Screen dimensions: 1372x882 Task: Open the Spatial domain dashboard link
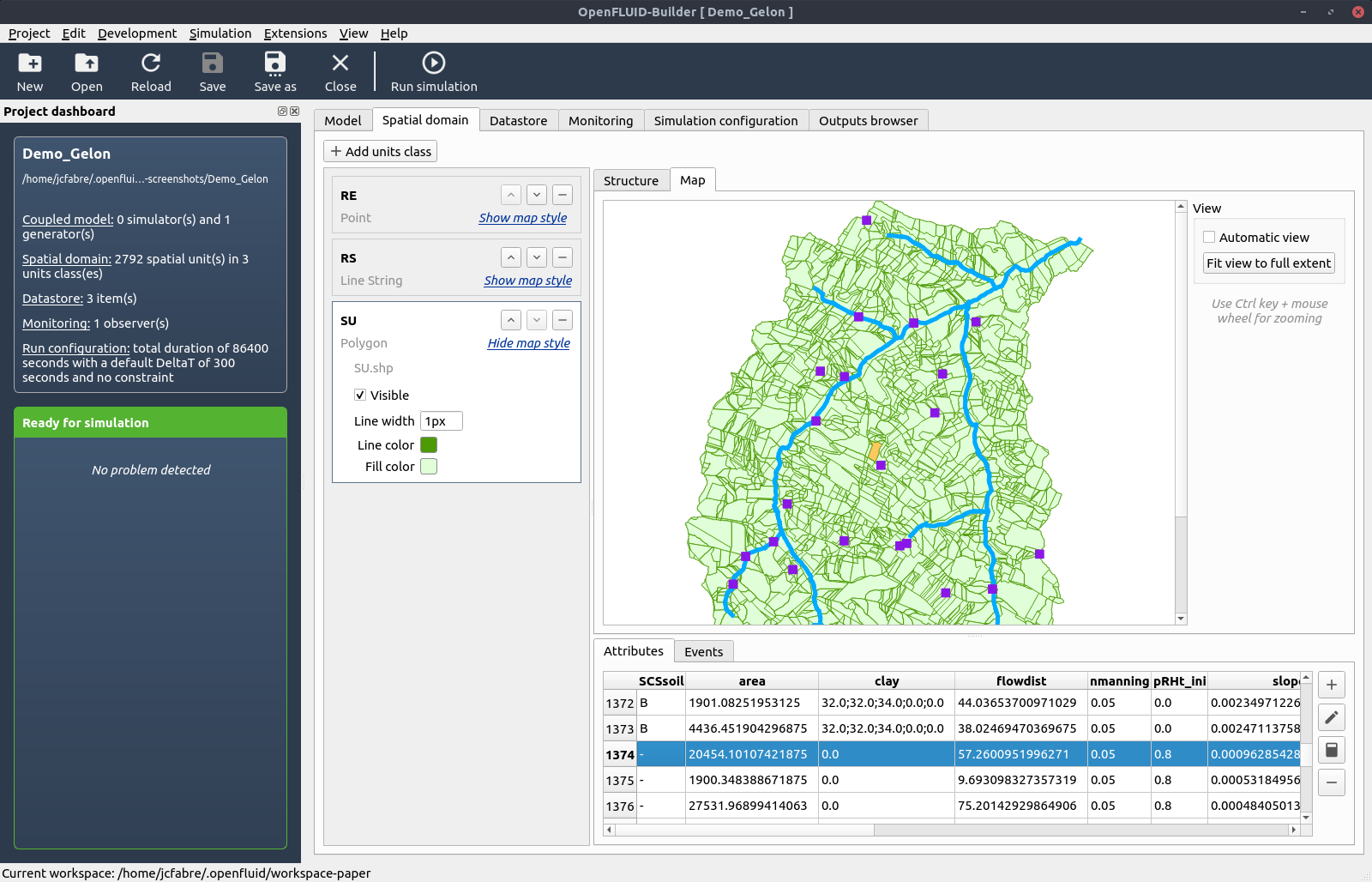67,259
